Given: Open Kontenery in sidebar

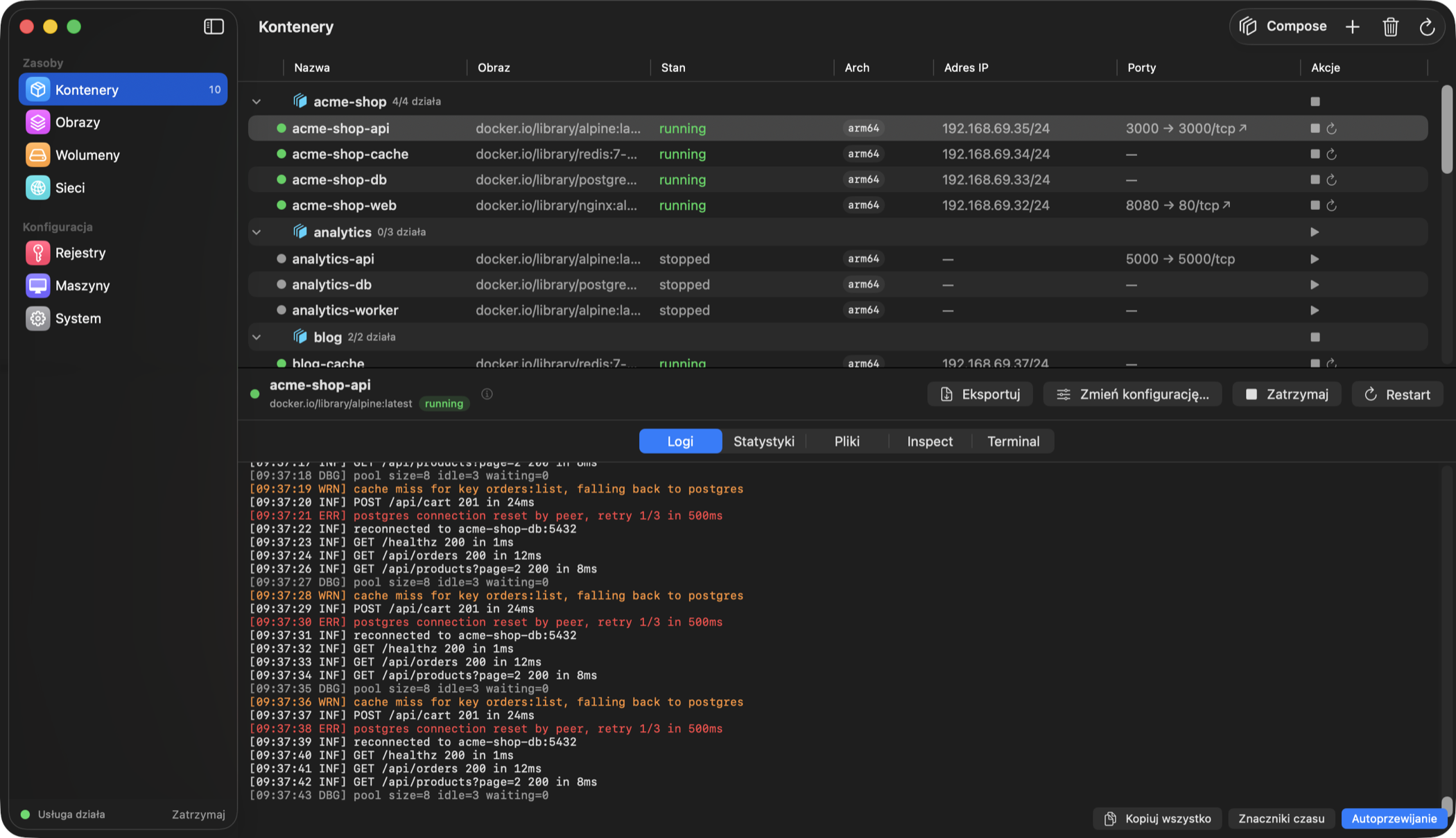Looking at the screenshot, I should [123, 89].
